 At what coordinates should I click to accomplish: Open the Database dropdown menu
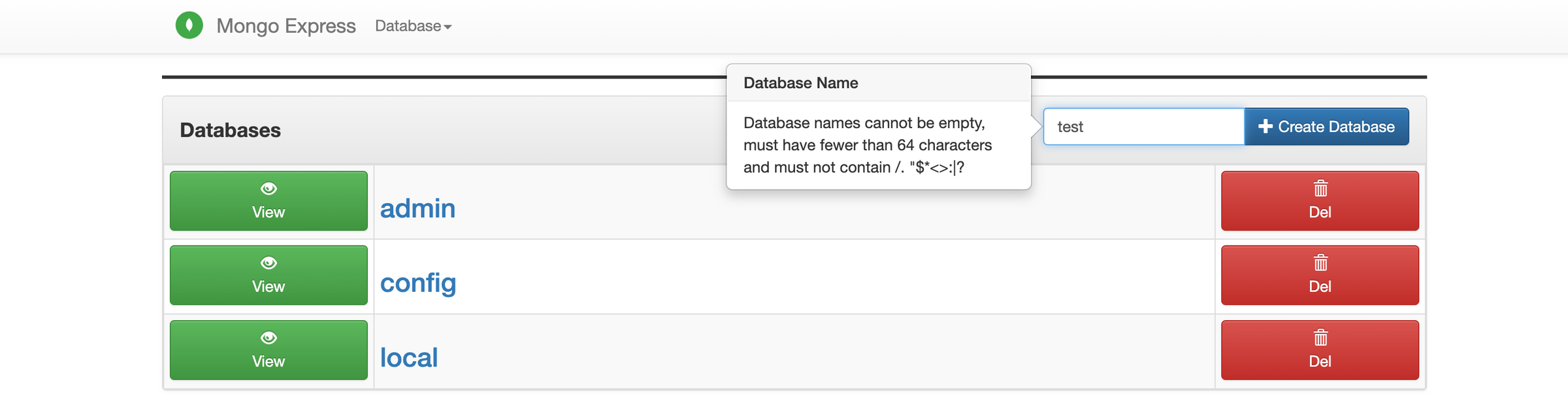click(413, 26)
